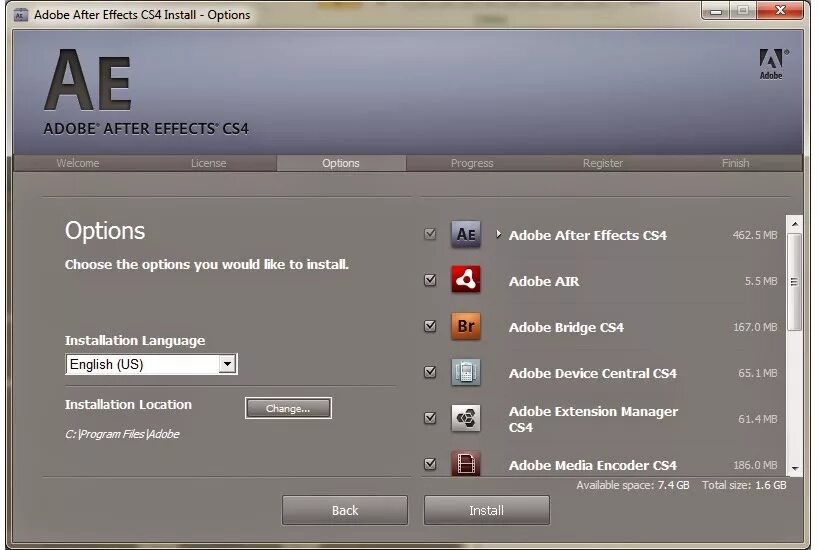The height and width of the screenshot is (550, 819).
Task: Select the Register step tab
Action: point(603,163)
